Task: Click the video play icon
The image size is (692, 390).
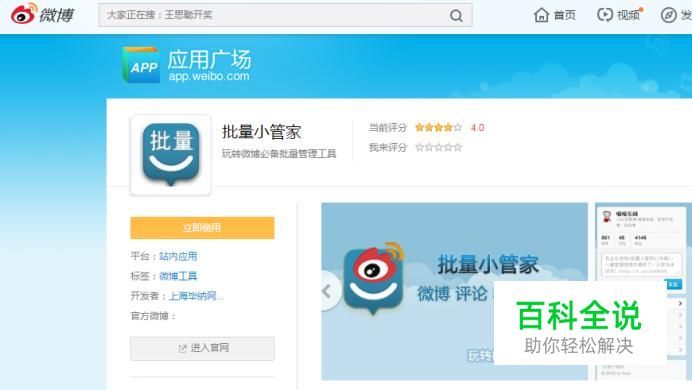Action: pos(605,15)
